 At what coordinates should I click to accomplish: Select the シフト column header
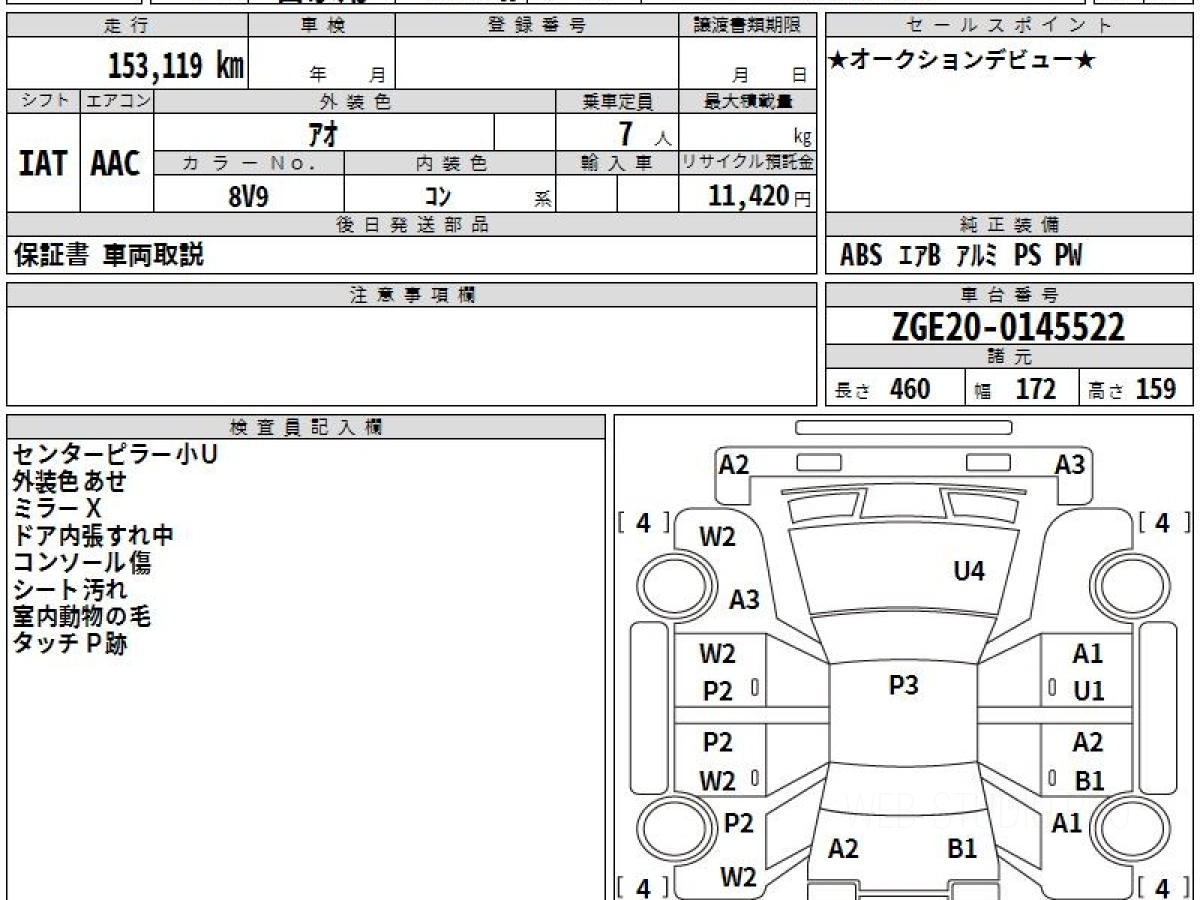pos(43,101)
